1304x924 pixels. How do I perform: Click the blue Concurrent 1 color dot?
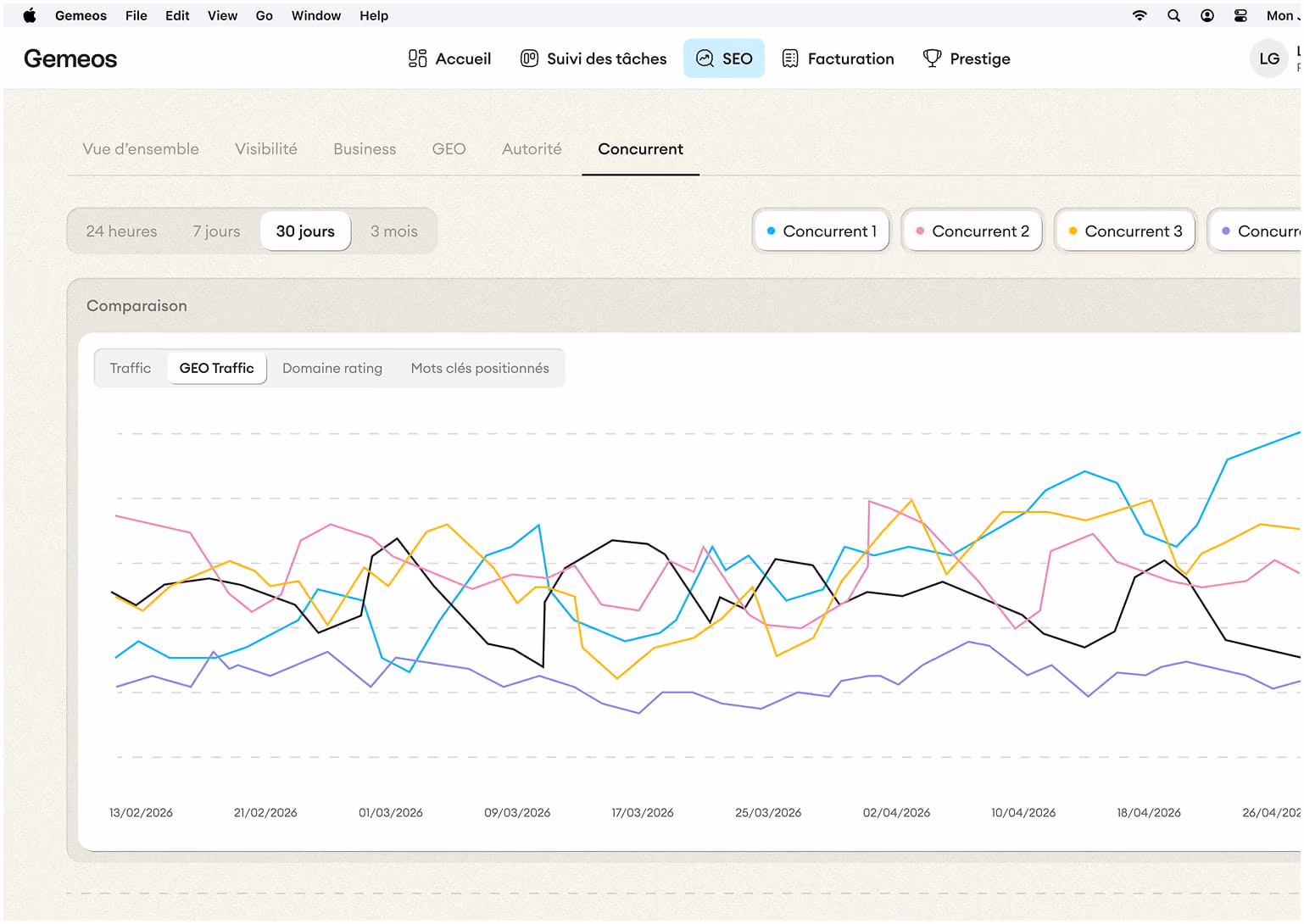(x=771, y=231)
